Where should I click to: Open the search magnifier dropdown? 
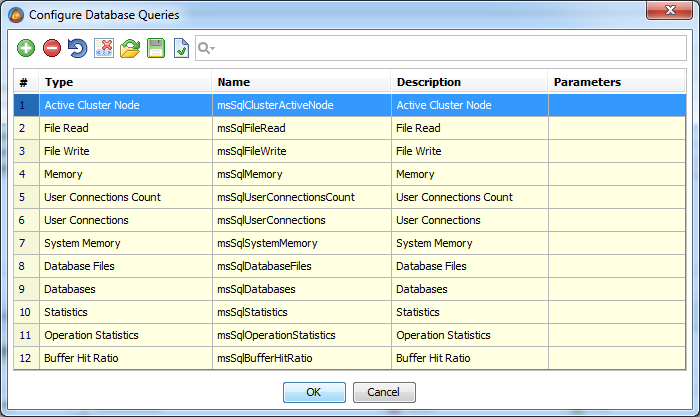coord(206,48)
